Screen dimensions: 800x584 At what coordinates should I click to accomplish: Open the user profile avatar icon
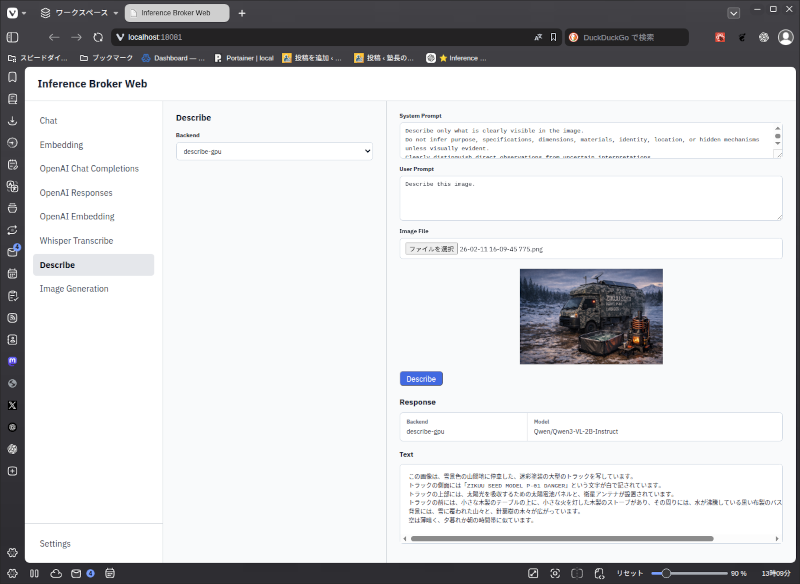(x=785, y=37)
